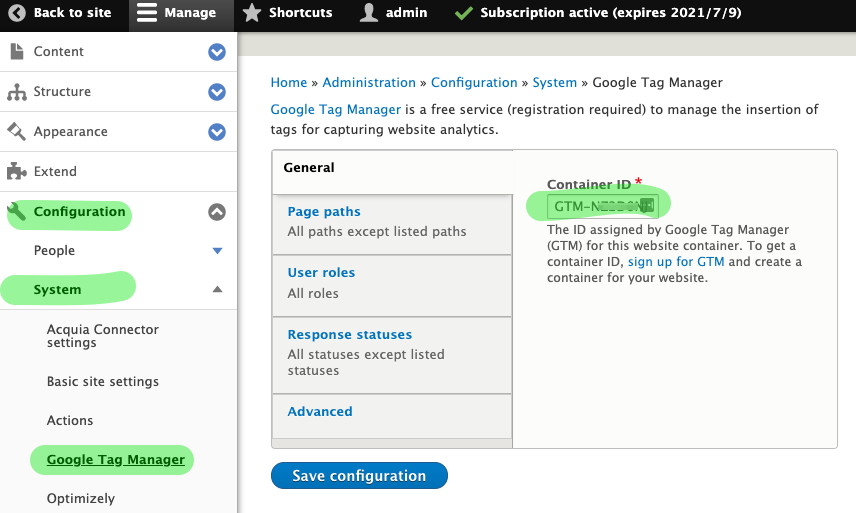Click the Content page icon
856x513 pixels.
(x=17, y=51)
